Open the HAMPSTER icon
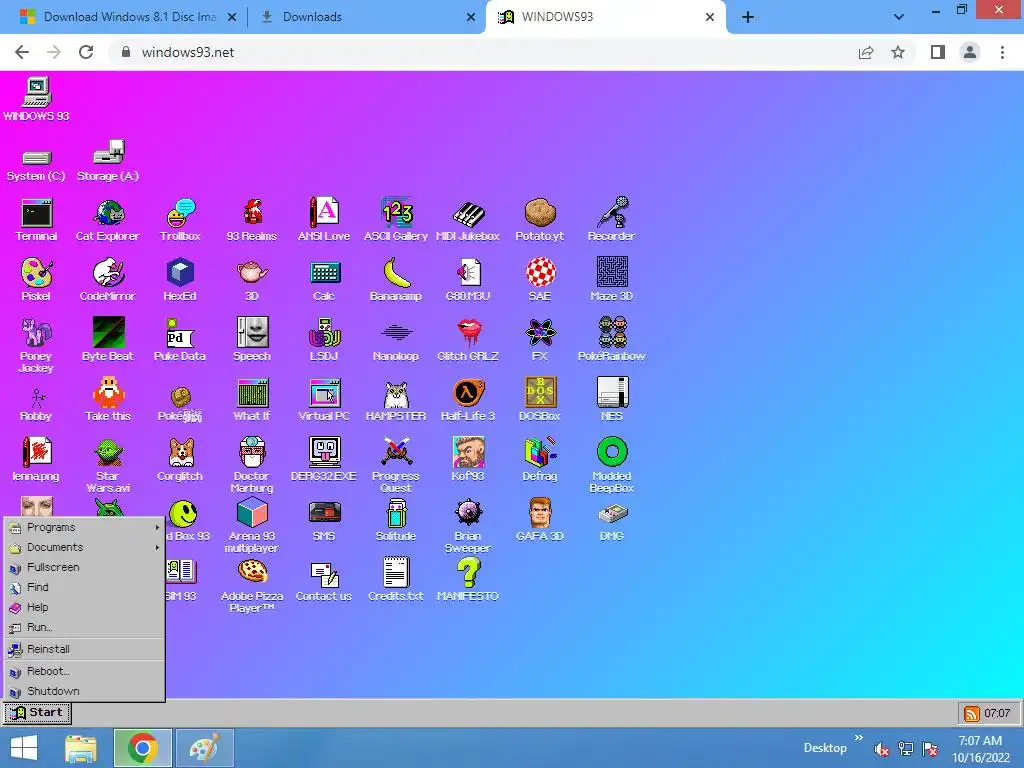 [396, 400]
